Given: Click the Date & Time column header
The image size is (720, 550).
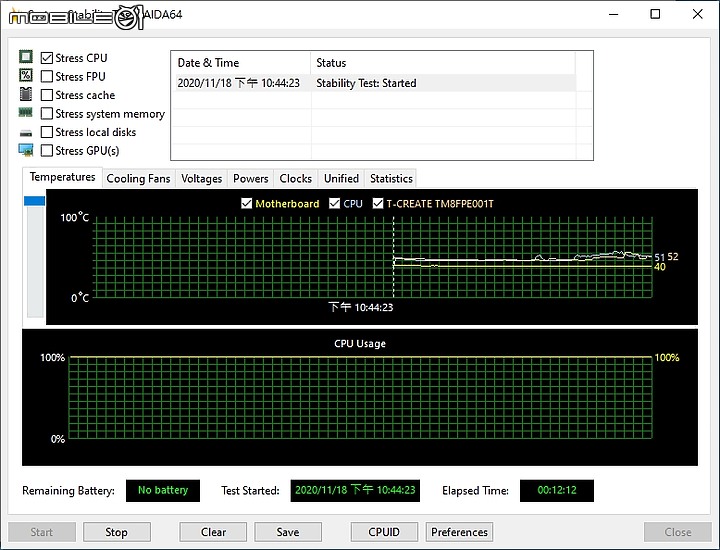Looking at the screenshot, I should coord(241,63).
